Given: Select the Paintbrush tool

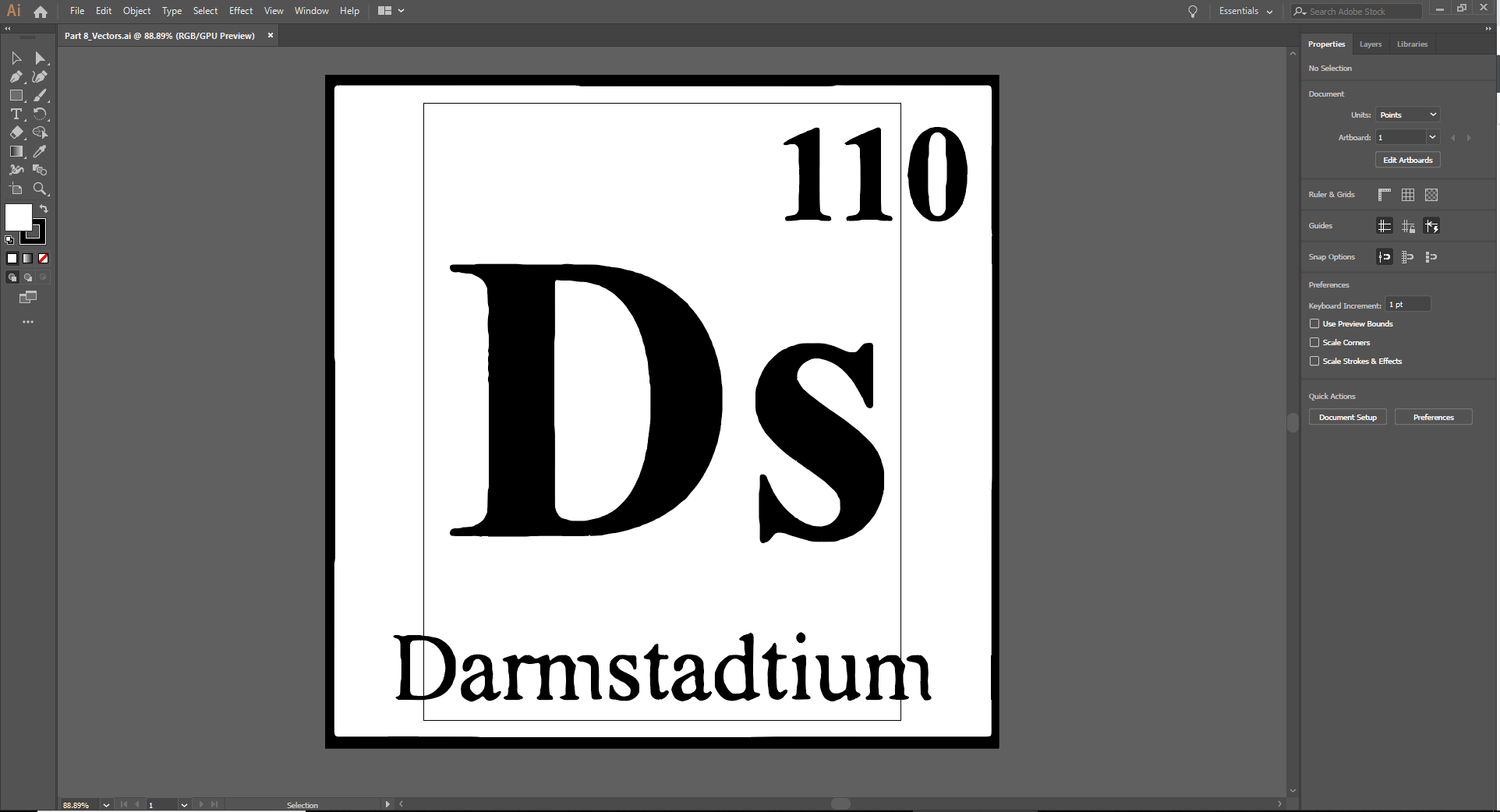Looking at the screenshot, I should click(41, 96).
